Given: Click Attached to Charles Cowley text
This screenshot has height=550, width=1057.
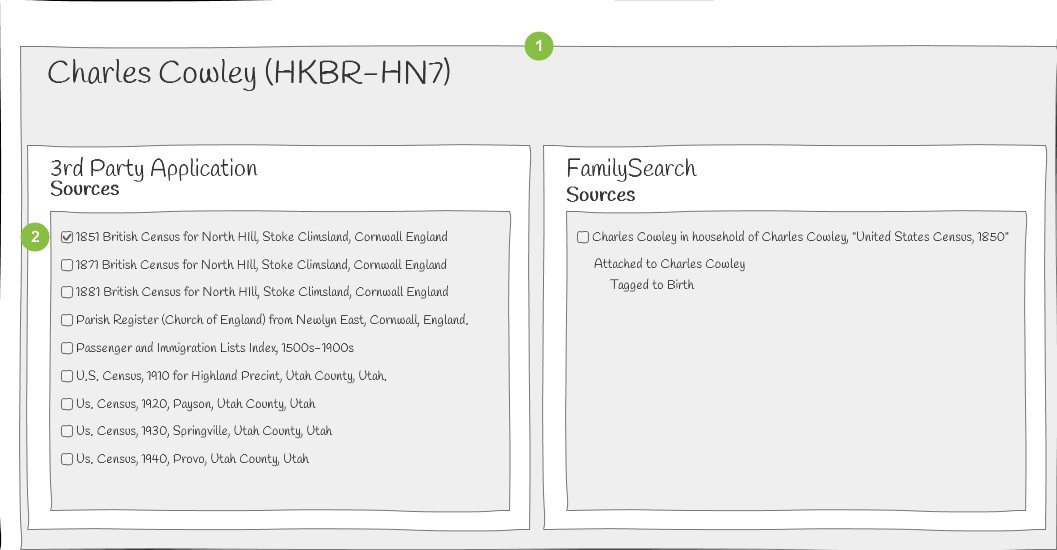Looking at the screenshot, I should (669, 264).
